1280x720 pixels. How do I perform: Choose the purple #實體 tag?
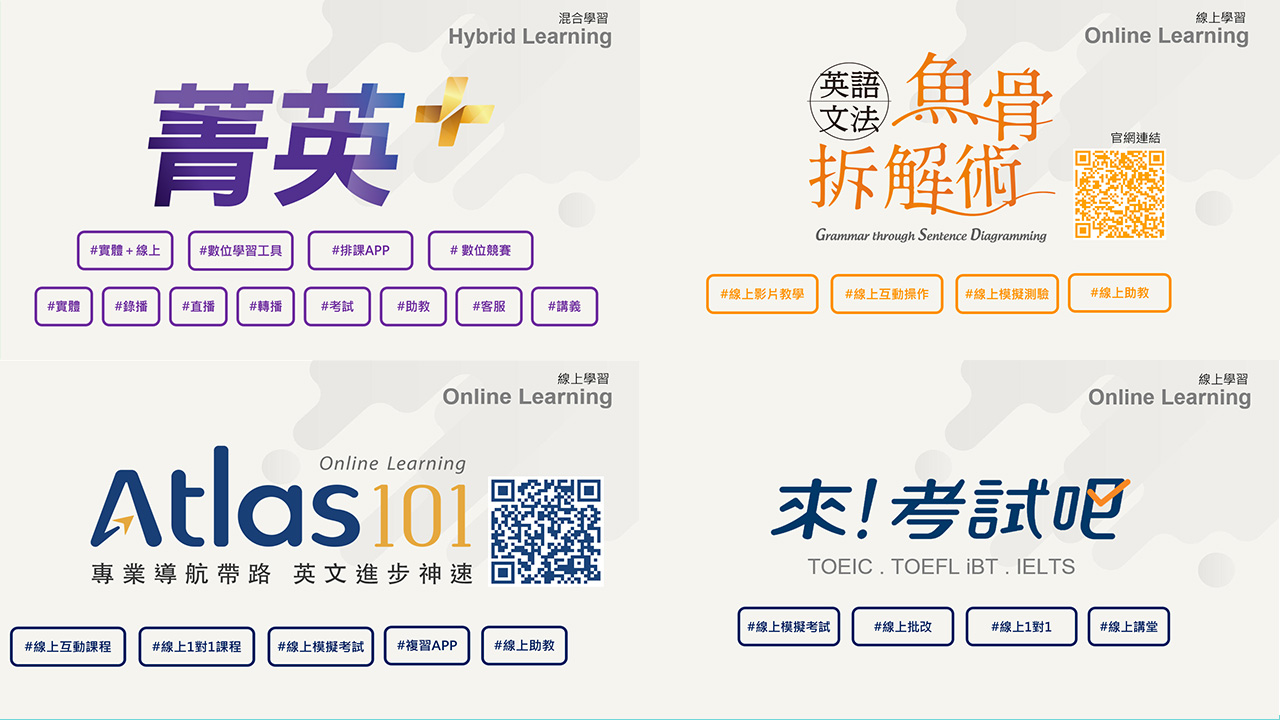[x=63, y=307]
